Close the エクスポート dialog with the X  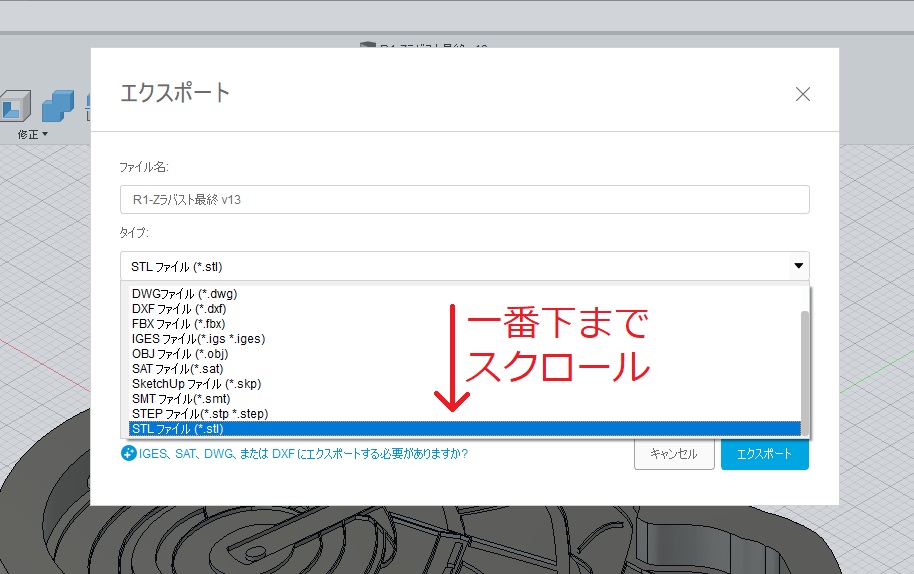point(803,94)
